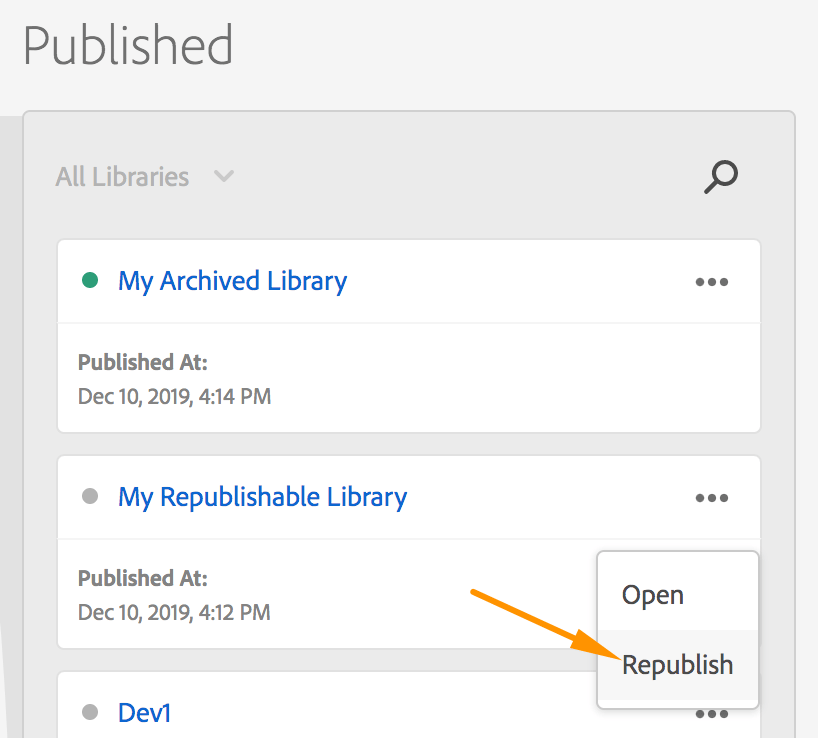Click the green status dot on My Archived Library

pos(91,281)
